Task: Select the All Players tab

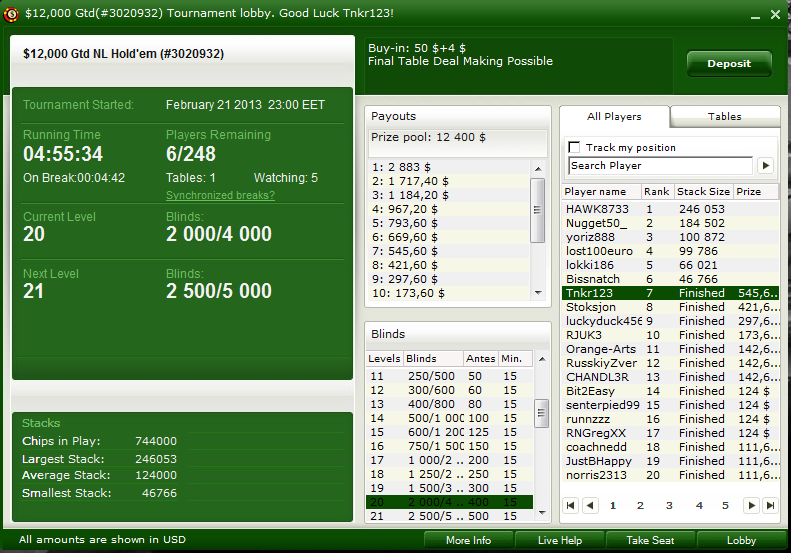Action: click(x=614, y=117)
